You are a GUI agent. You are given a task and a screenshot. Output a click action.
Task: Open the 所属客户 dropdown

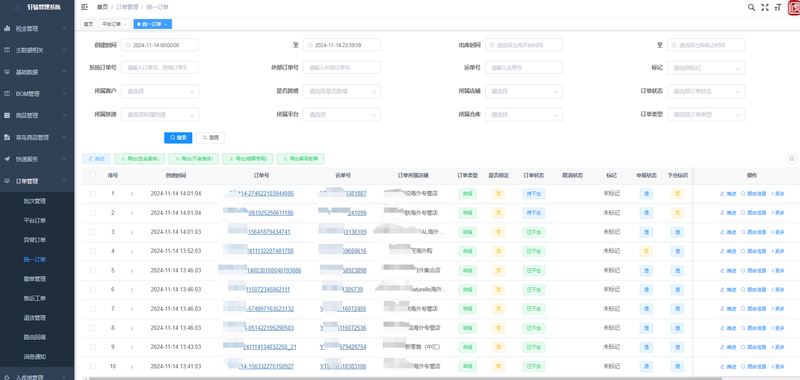[x=160, y=91]
